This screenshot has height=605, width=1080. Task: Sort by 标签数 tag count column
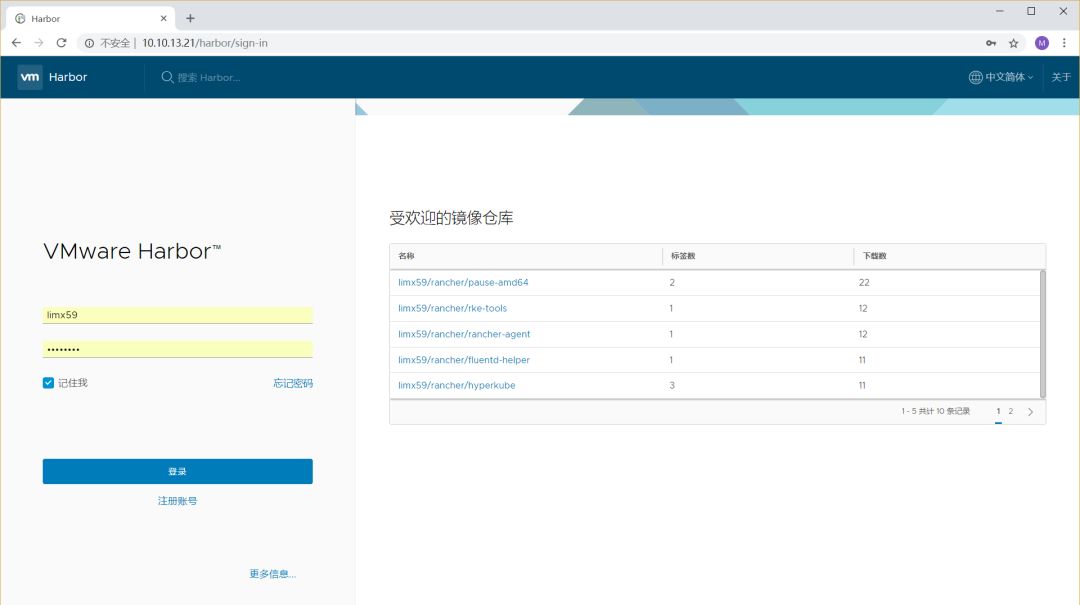[x=683, y=256]
